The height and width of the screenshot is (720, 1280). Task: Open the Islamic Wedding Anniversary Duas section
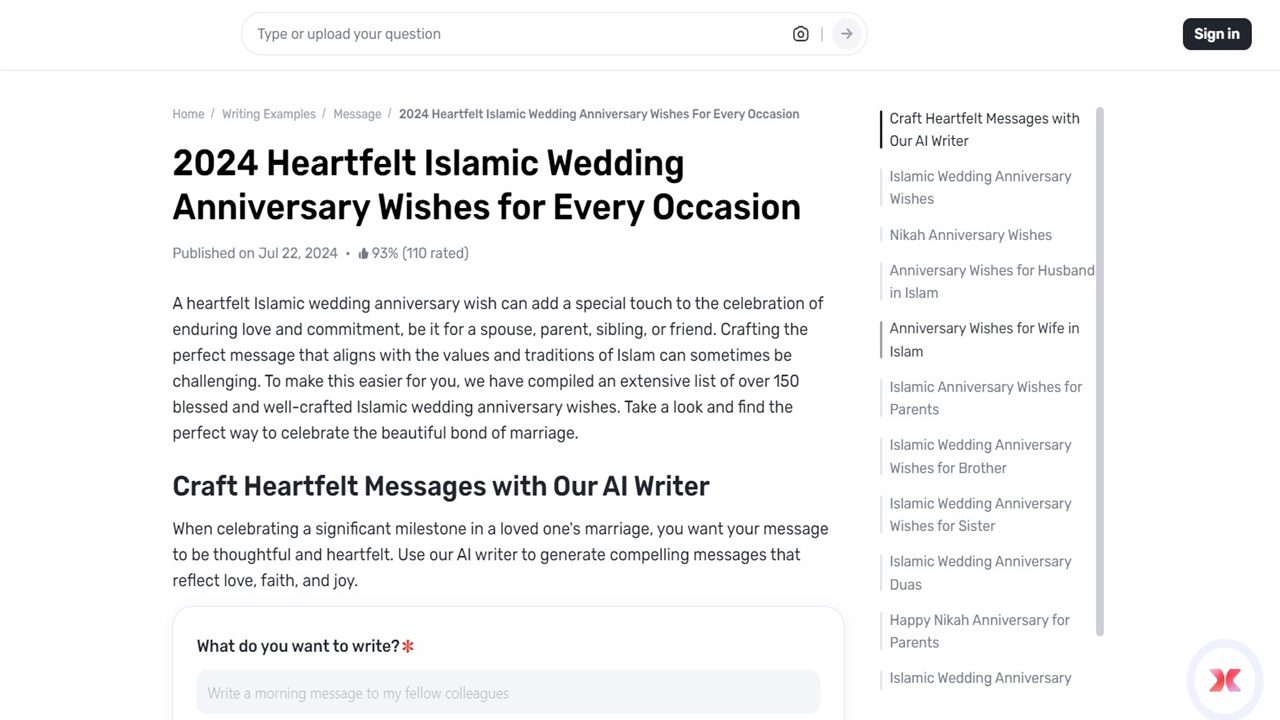pyautogui.click(x=980, y=572)
